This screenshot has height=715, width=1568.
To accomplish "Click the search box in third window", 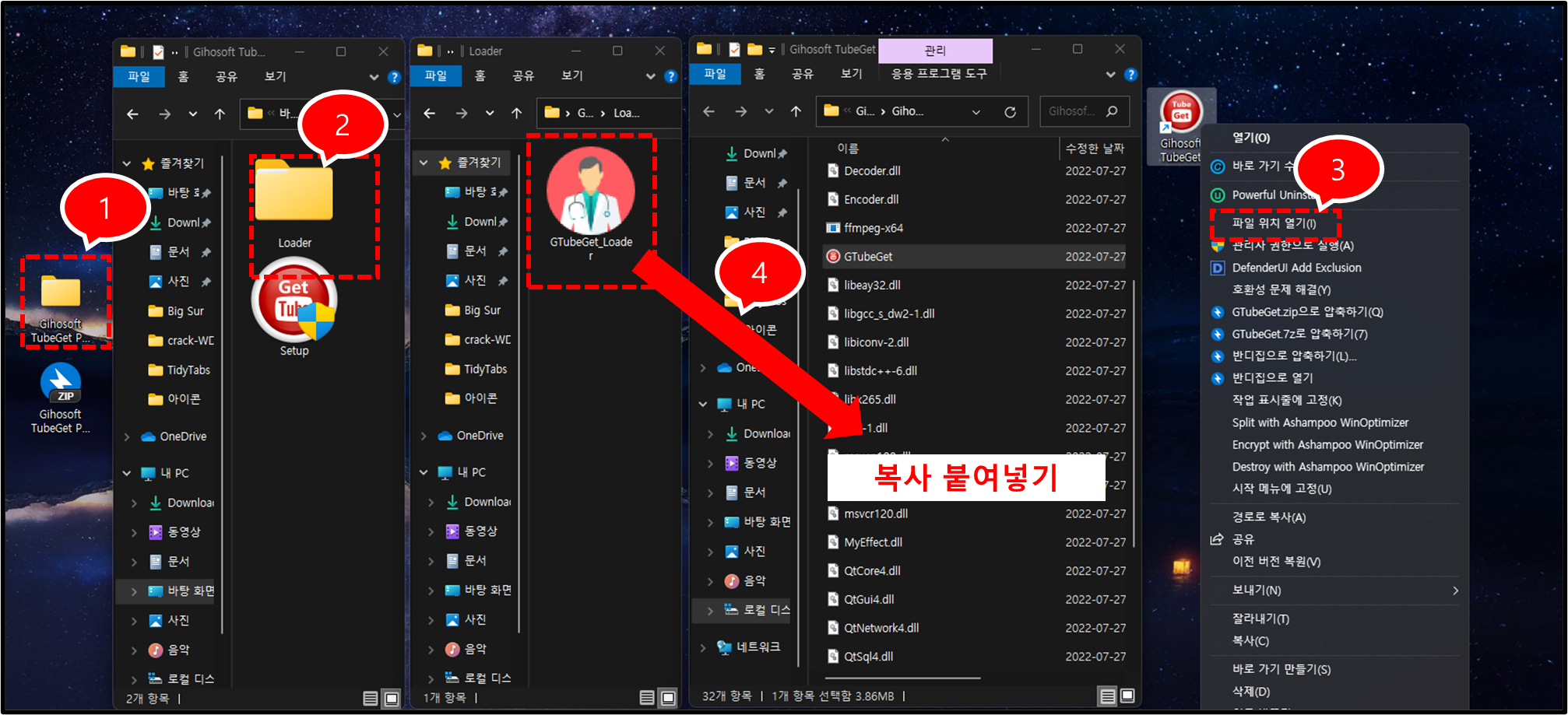I will point(1083,111).
